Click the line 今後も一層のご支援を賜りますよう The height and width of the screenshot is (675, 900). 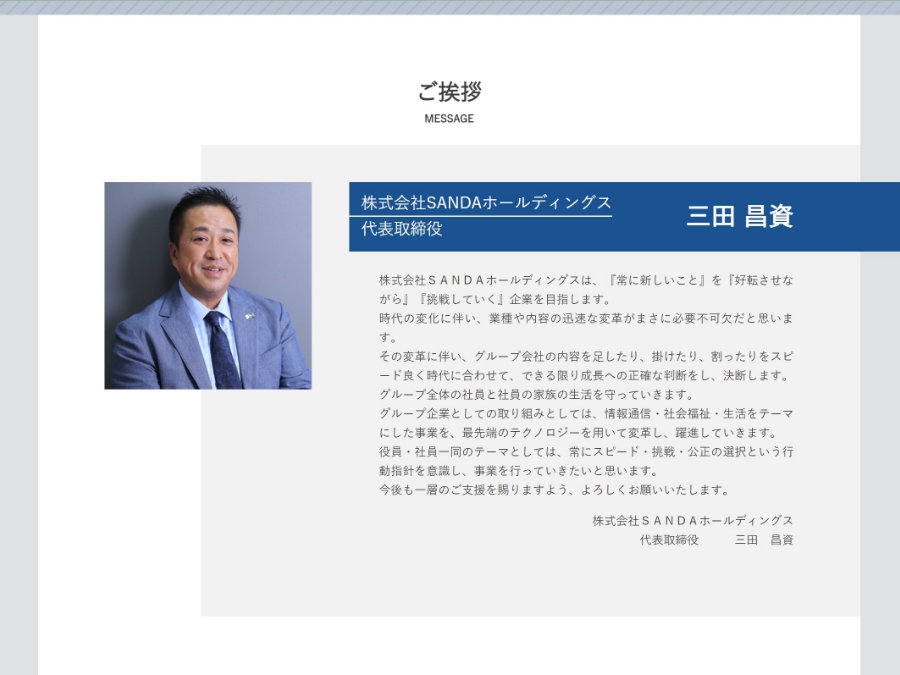click(554, 490)
